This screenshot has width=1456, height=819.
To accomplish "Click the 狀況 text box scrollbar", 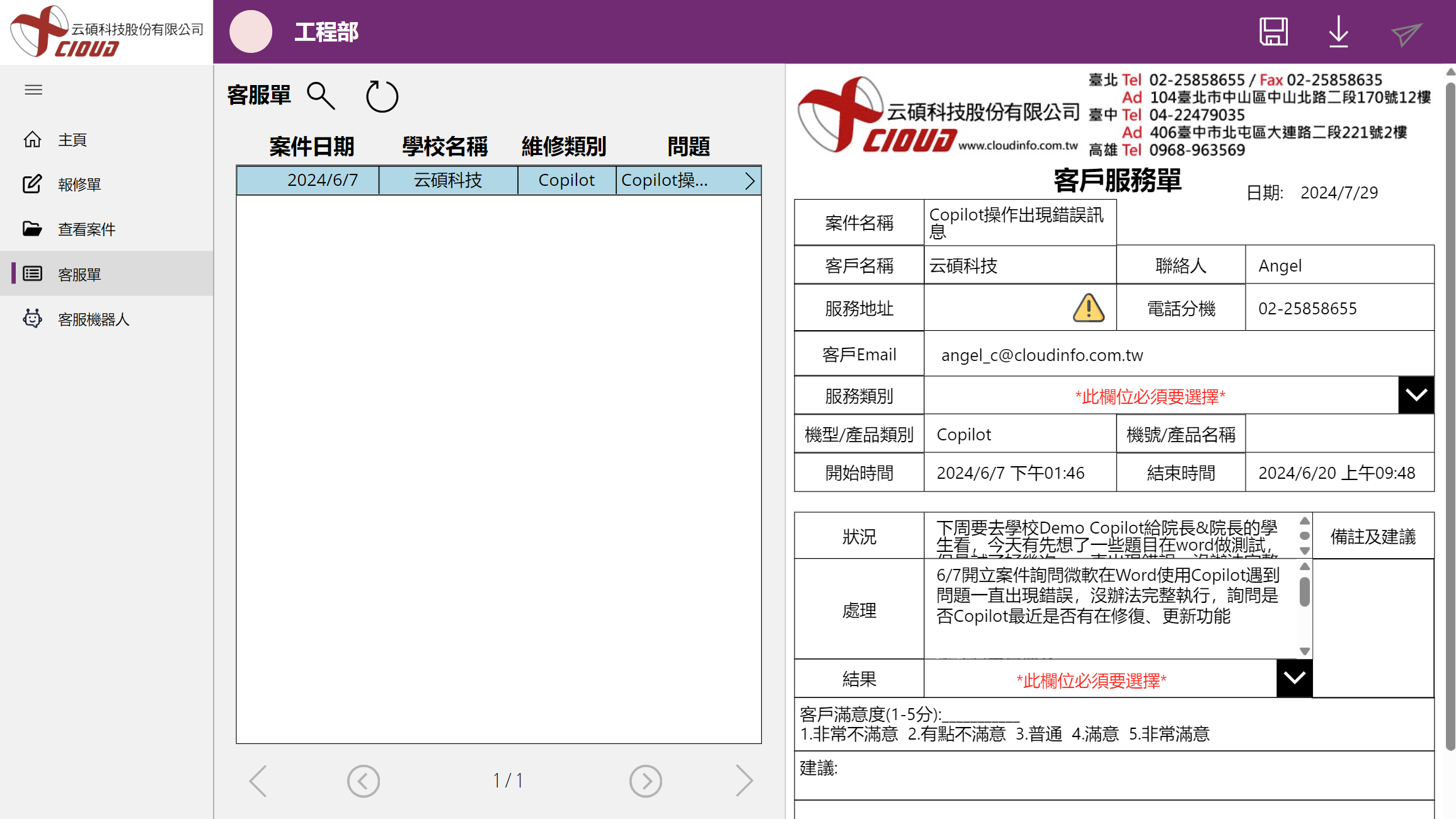I will tap(1305, 535).
